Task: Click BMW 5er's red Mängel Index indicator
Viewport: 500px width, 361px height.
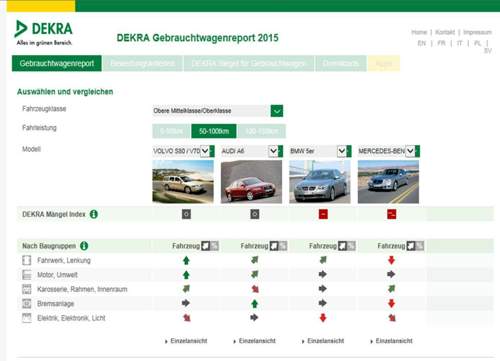Action: [323, 214]
